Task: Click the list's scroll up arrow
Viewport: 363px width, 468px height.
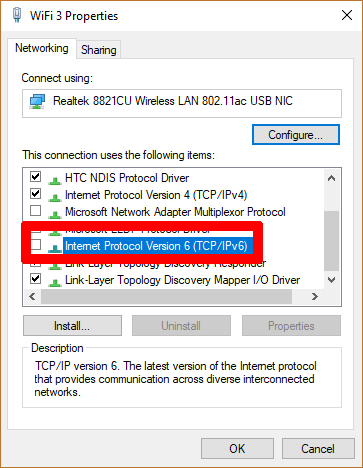Action: coord(331,178)
